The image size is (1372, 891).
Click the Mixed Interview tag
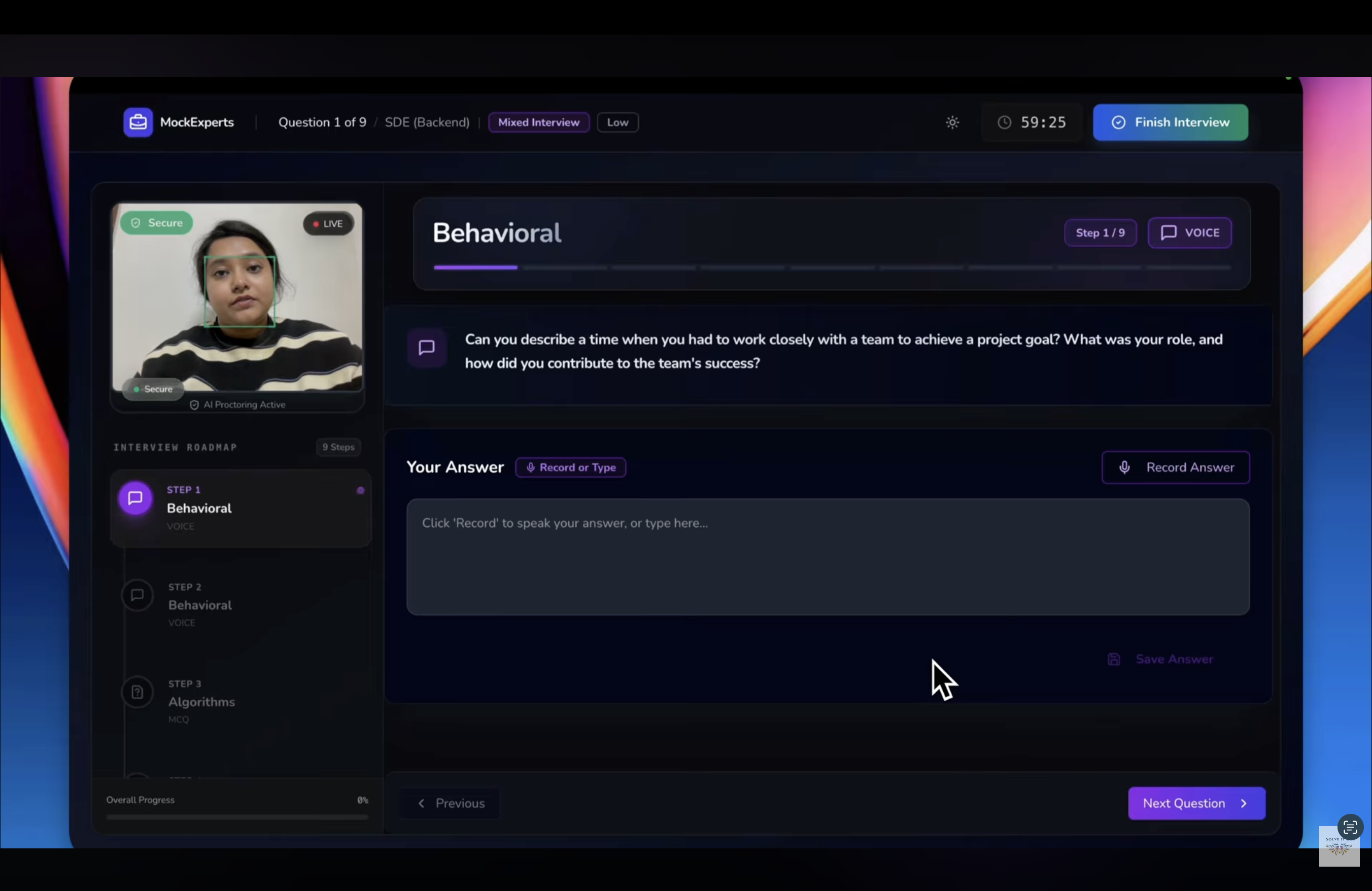538,122
